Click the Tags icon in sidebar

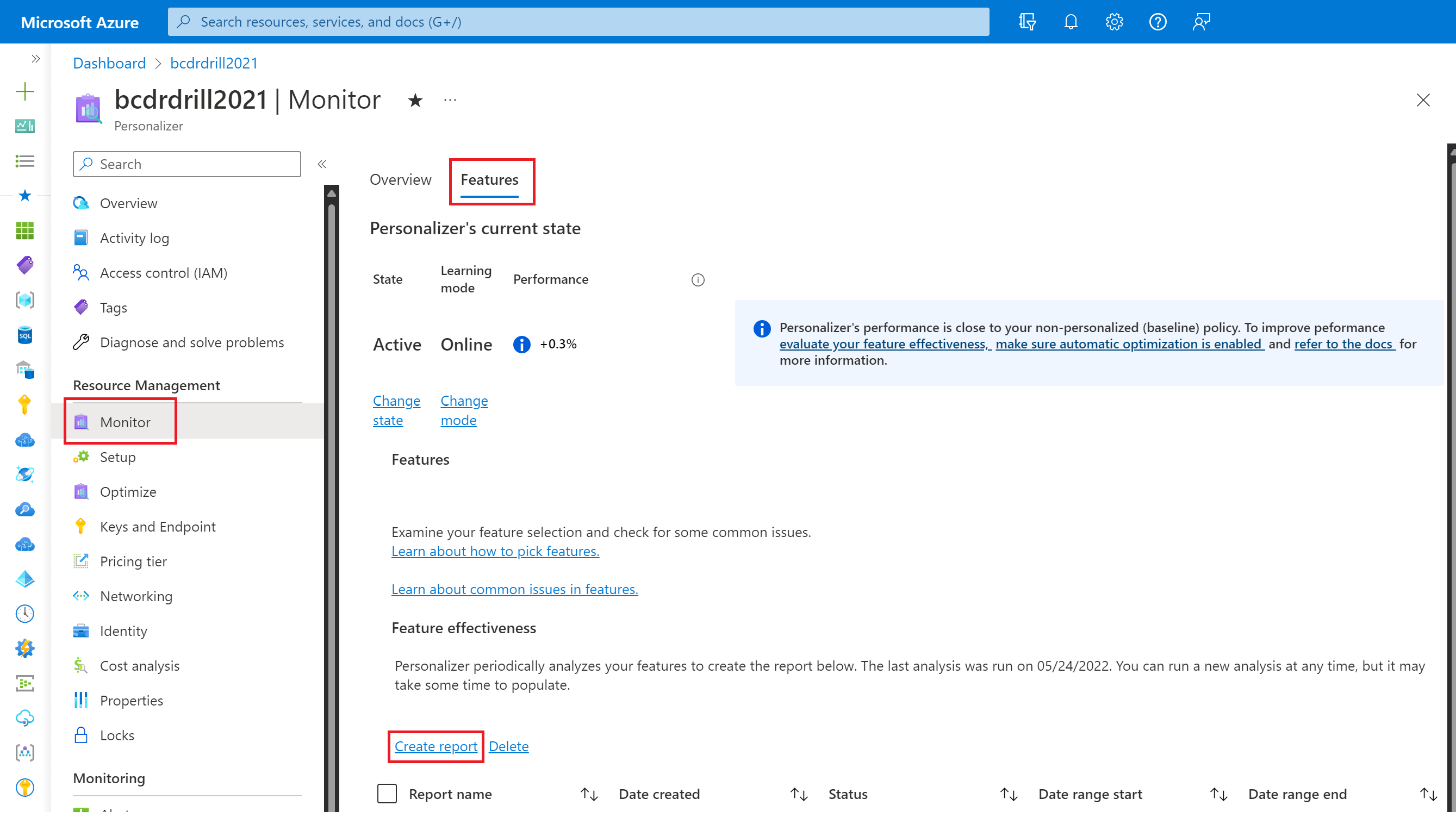pyautogui.click(x=82, y=307)
